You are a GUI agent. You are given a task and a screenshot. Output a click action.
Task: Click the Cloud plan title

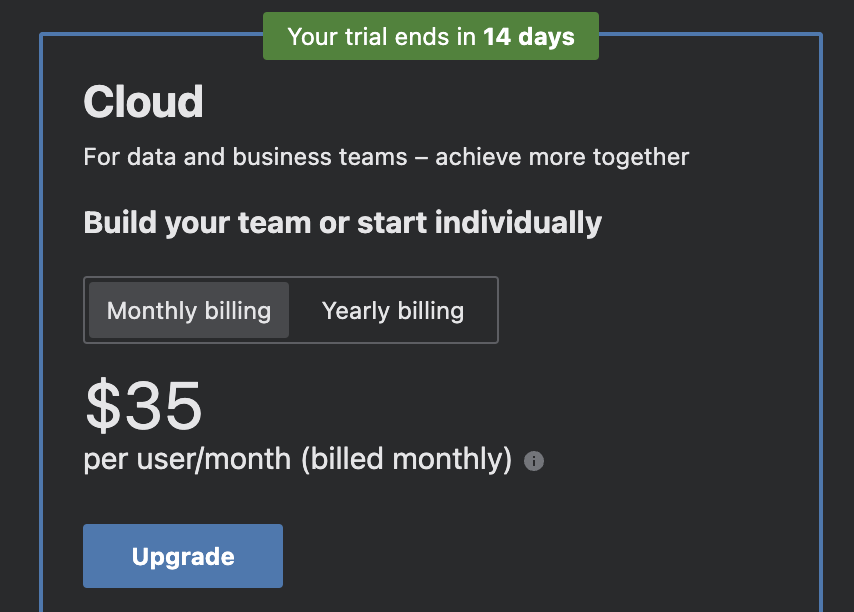(x=143, y=100)
